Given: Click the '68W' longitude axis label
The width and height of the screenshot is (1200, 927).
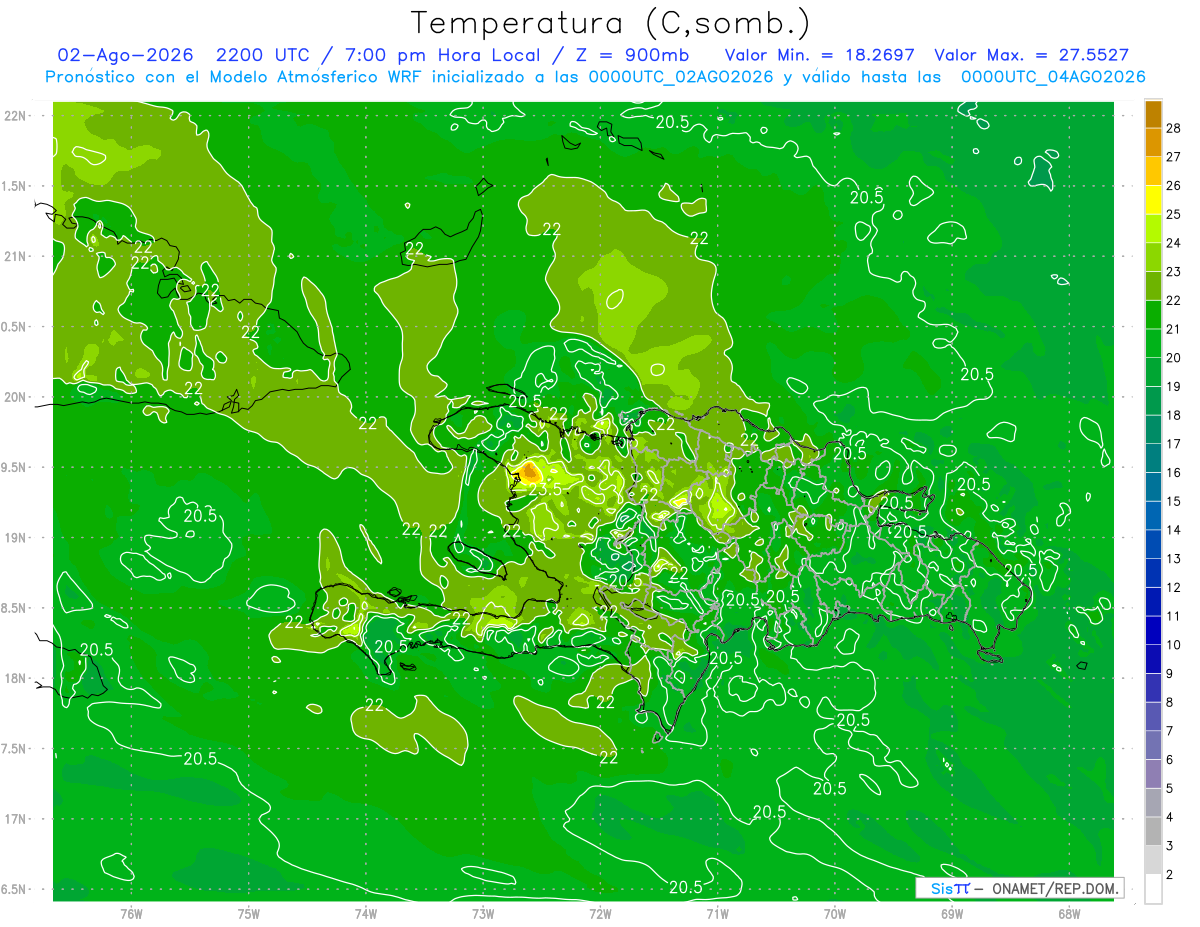Looking at the screenshot, I should pyautogui.click(x=1069, y=914).
